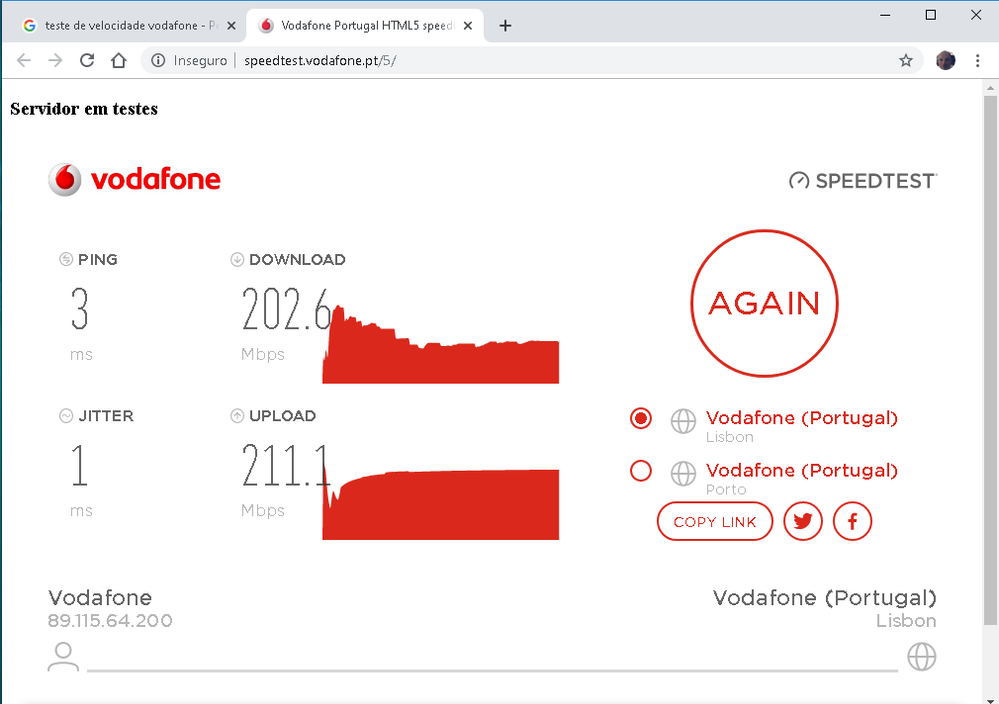The image size is (999, 704).
Task: Click the Vodafone logo
Action: 134,180
